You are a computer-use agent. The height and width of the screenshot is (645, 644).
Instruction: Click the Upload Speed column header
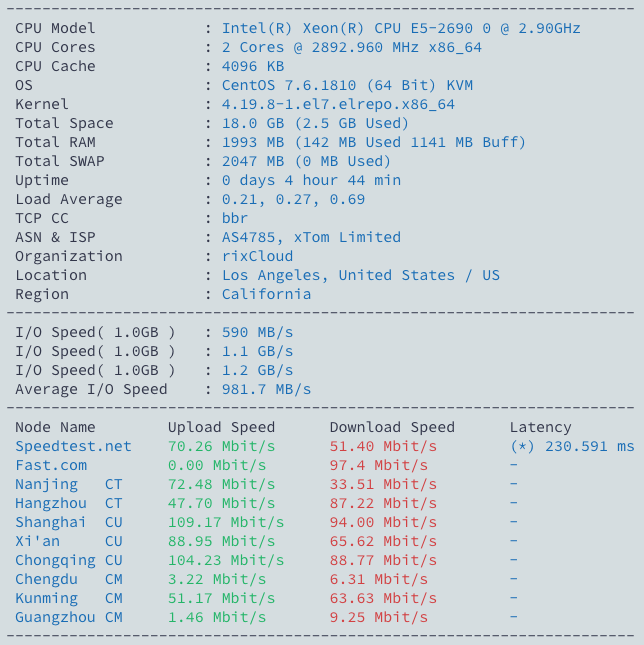(x=221, y=427)
